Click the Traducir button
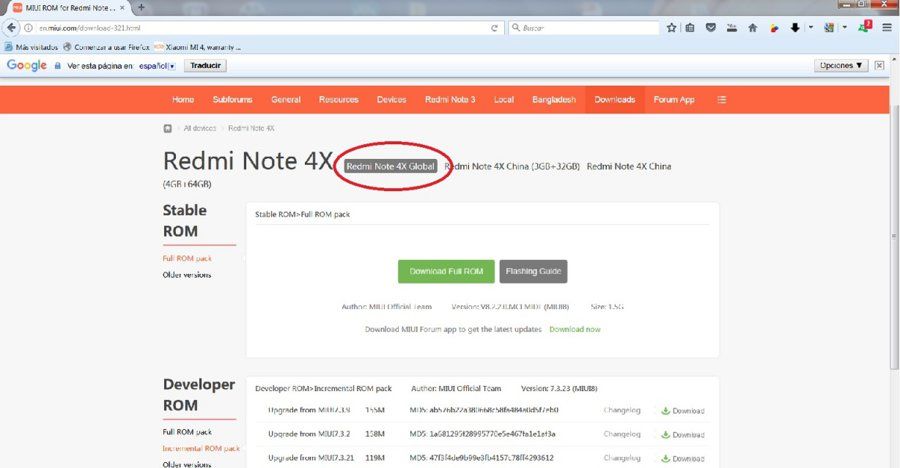This screenshot has height=468, width=900. [x=205, y=65]
